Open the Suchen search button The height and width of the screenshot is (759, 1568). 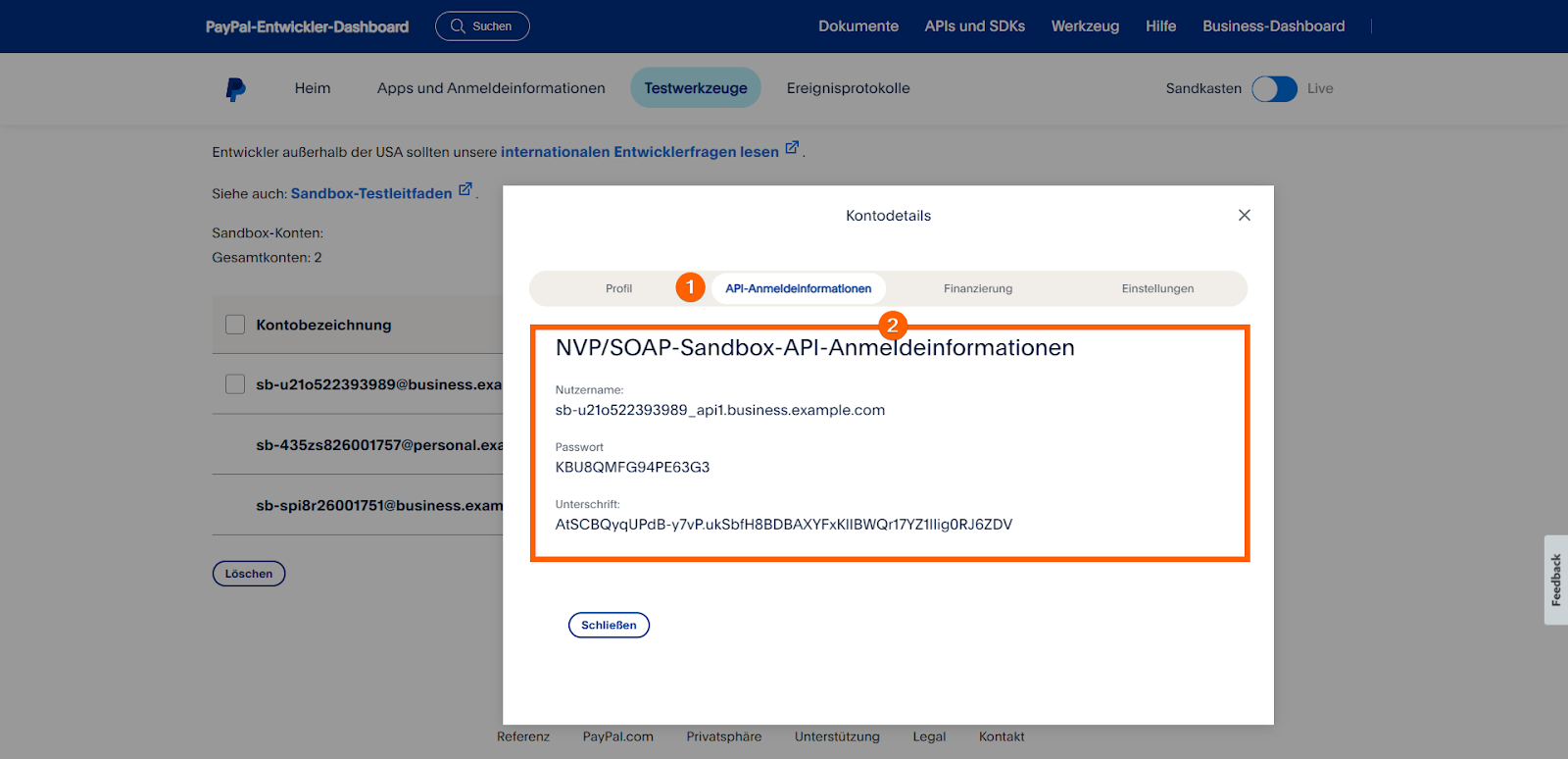[482, 26]
